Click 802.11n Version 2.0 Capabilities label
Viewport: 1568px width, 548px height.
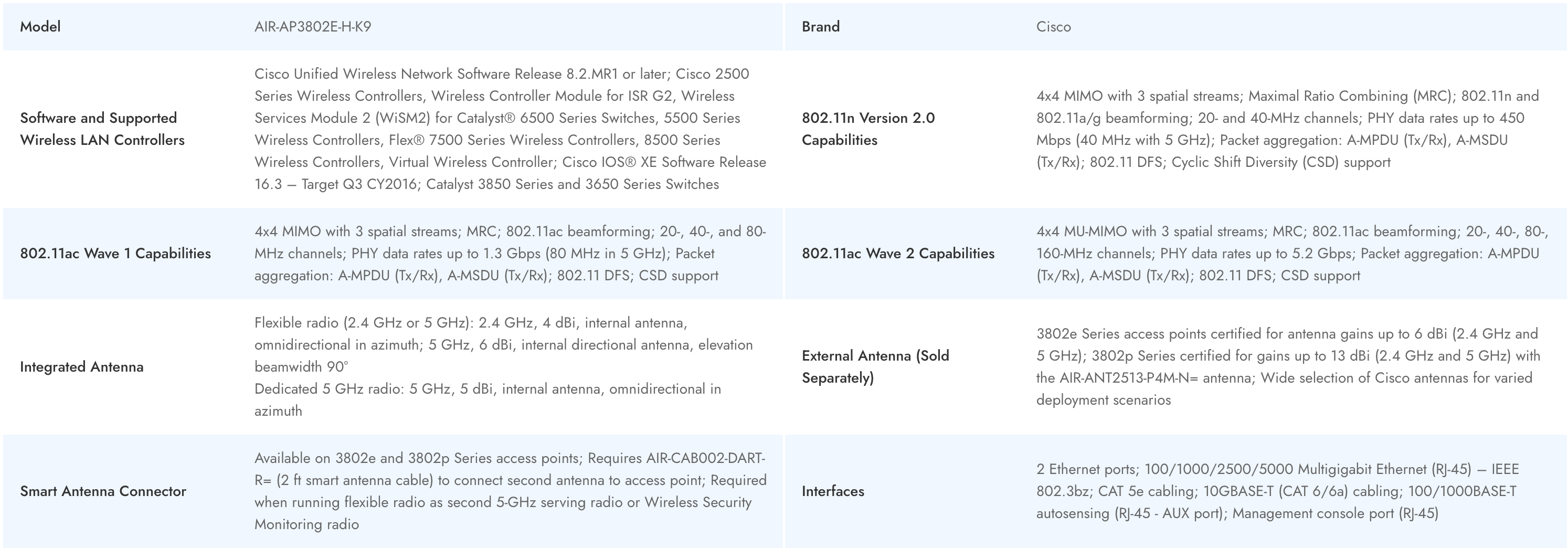tap(867, 129)
